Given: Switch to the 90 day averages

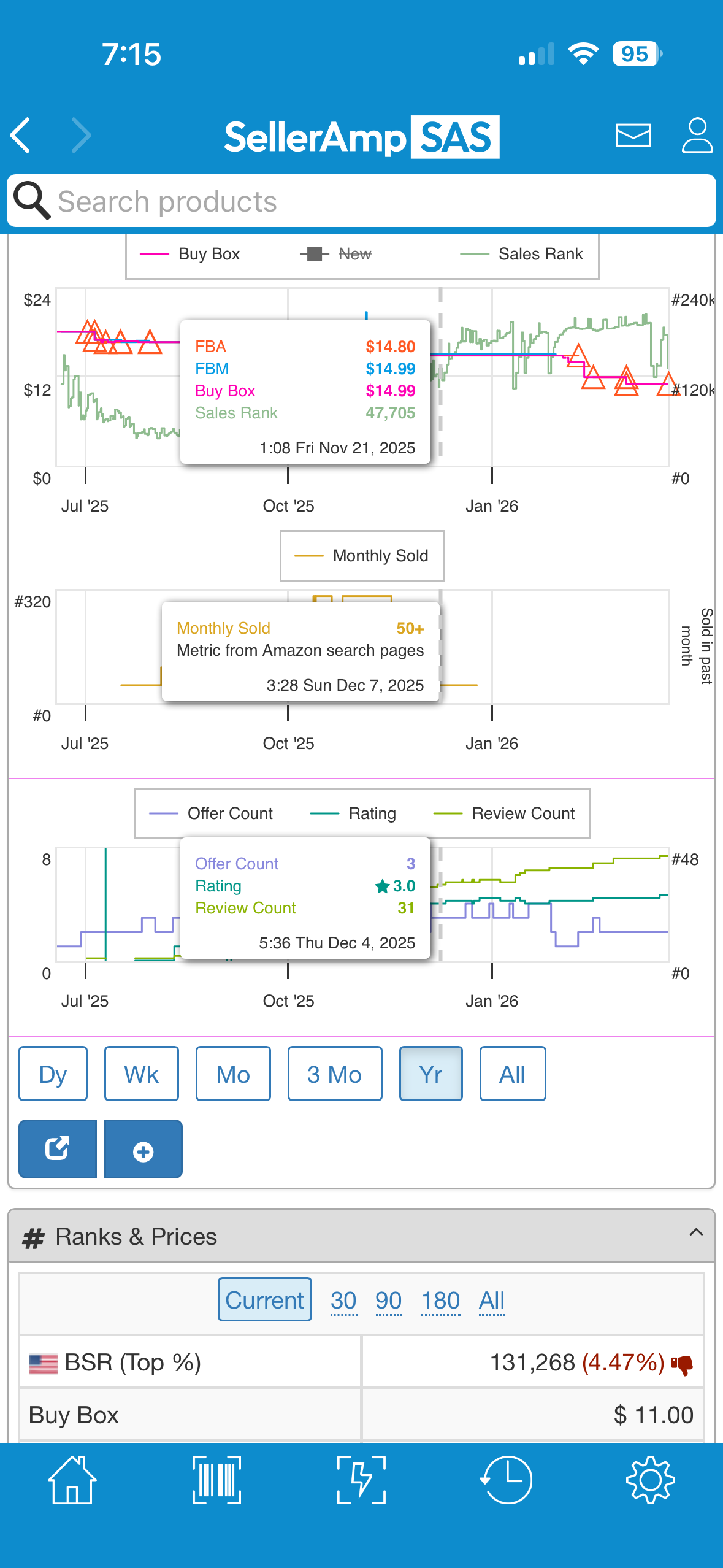Looking at the screenshot, I should click(x=389, y=1301).
